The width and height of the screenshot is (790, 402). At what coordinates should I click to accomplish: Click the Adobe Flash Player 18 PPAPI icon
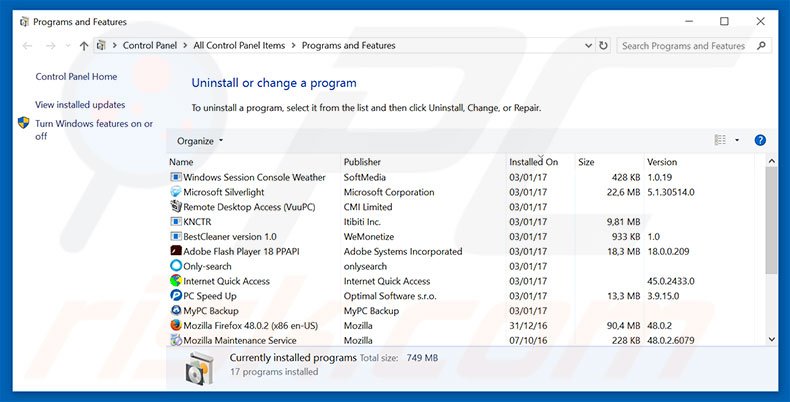coord(176,251)
